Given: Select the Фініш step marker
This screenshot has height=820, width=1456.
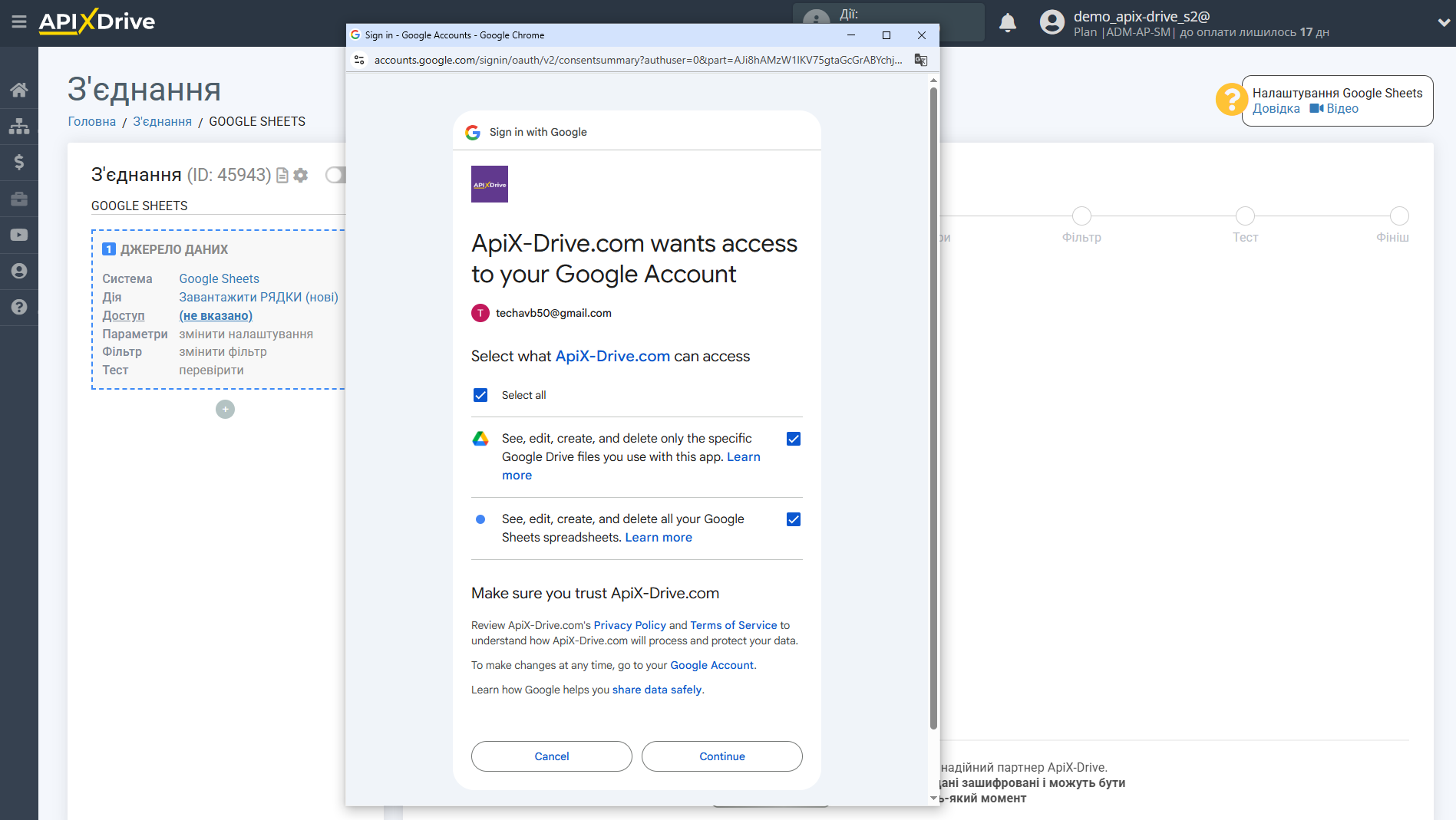Looking at the screenshot, I should click(x=1399, y=216).
